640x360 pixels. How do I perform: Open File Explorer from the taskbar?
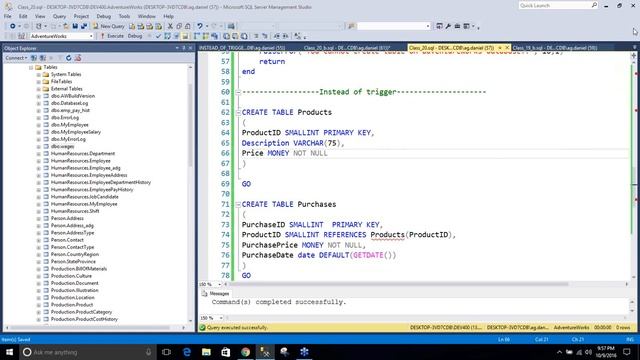(206, 352)
